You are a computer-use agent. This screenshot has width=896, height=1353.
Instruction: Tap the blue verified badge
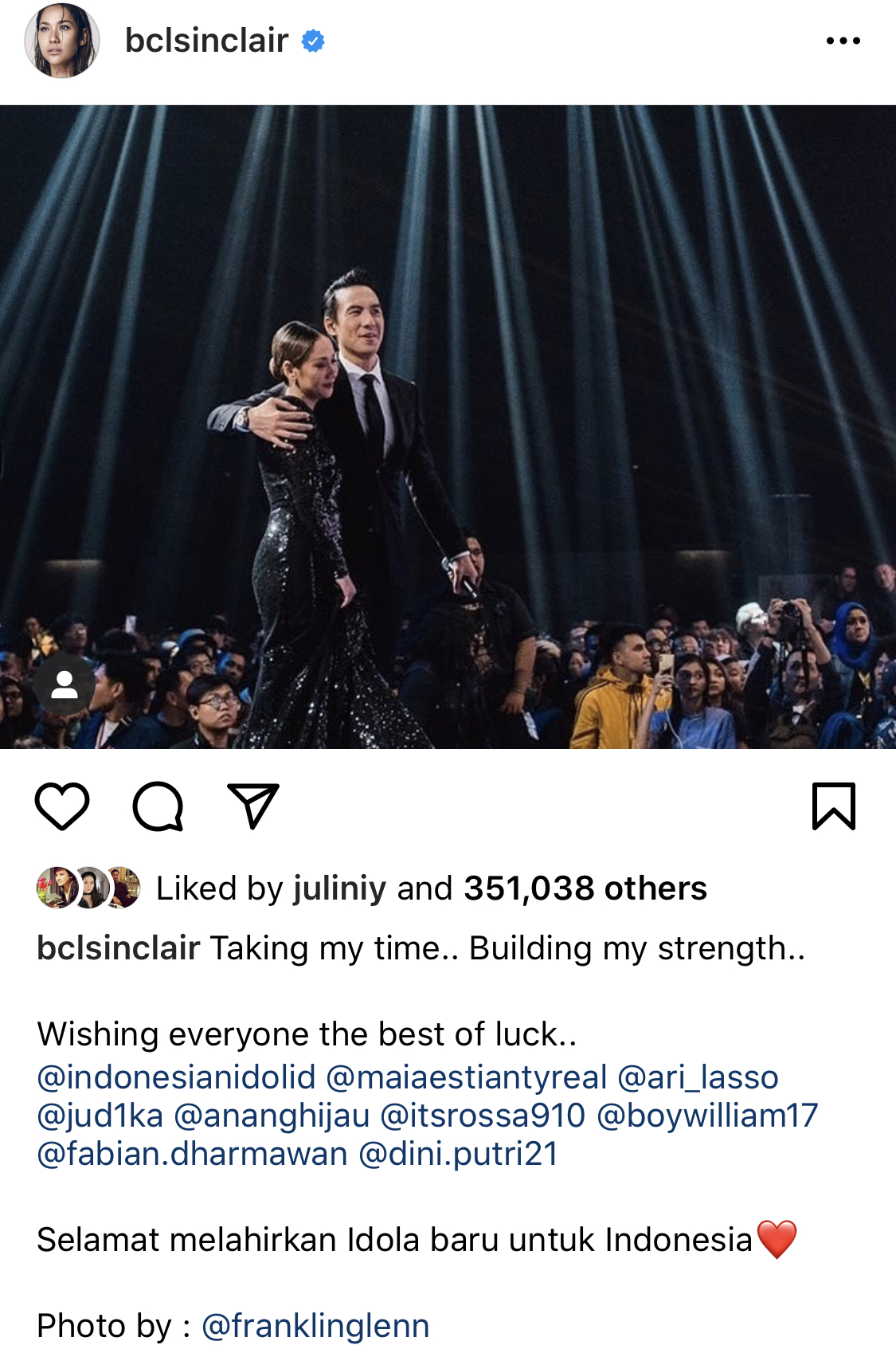[313, 41]
